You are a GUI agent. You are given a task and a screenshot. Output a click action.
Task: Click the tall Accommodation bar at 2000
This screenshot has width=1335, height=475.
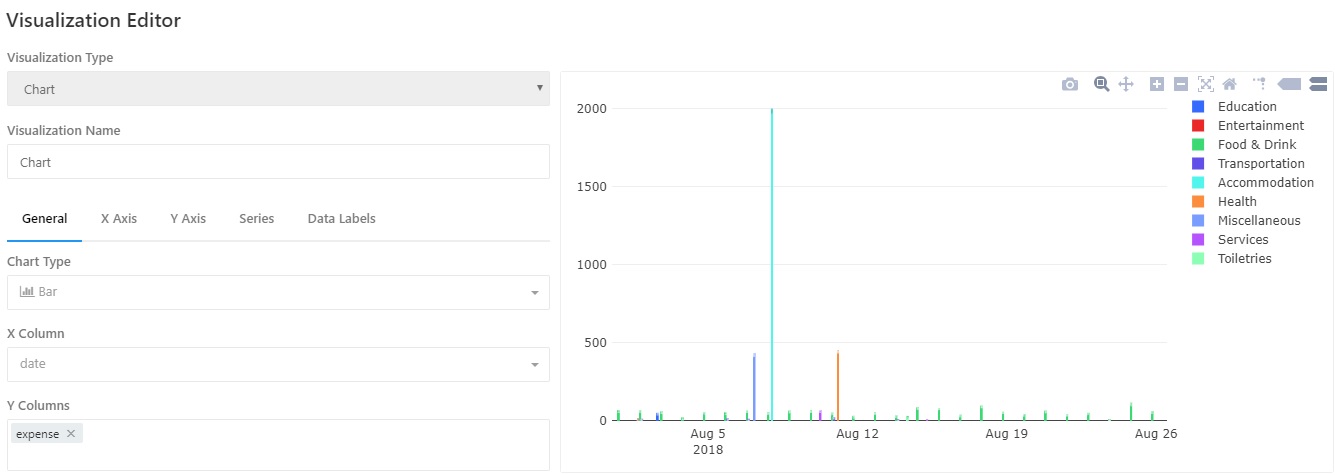click(x=772, y=264)
